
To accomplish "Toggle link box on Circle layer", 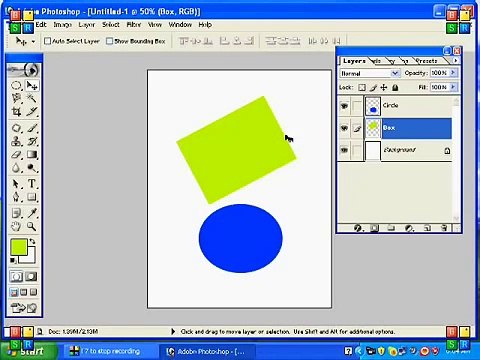I will 357,106.
